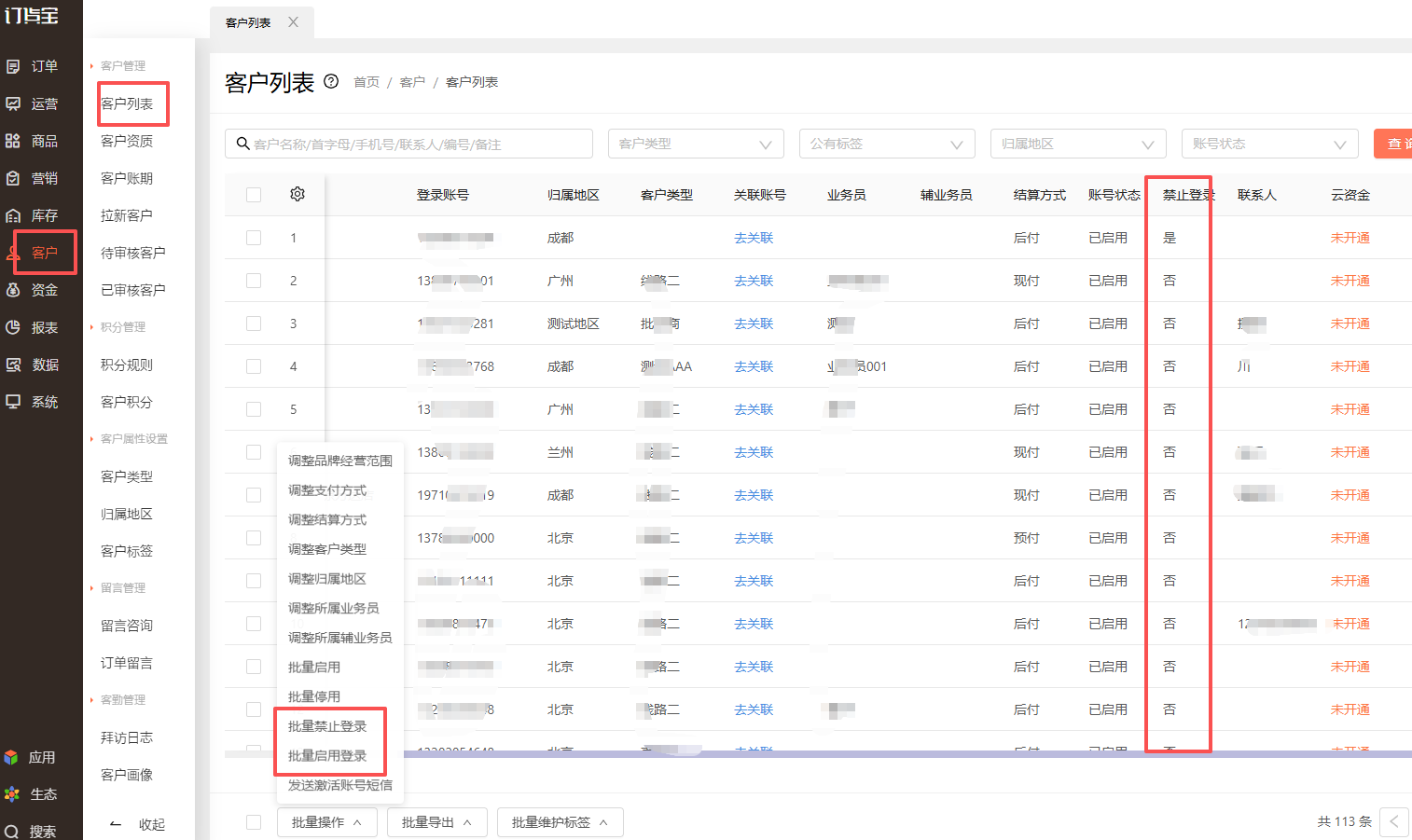This screenshot has height=840, width=1412.
Task: Click the 未开通 link in row 2
Action: click(x=1350, y=281)
